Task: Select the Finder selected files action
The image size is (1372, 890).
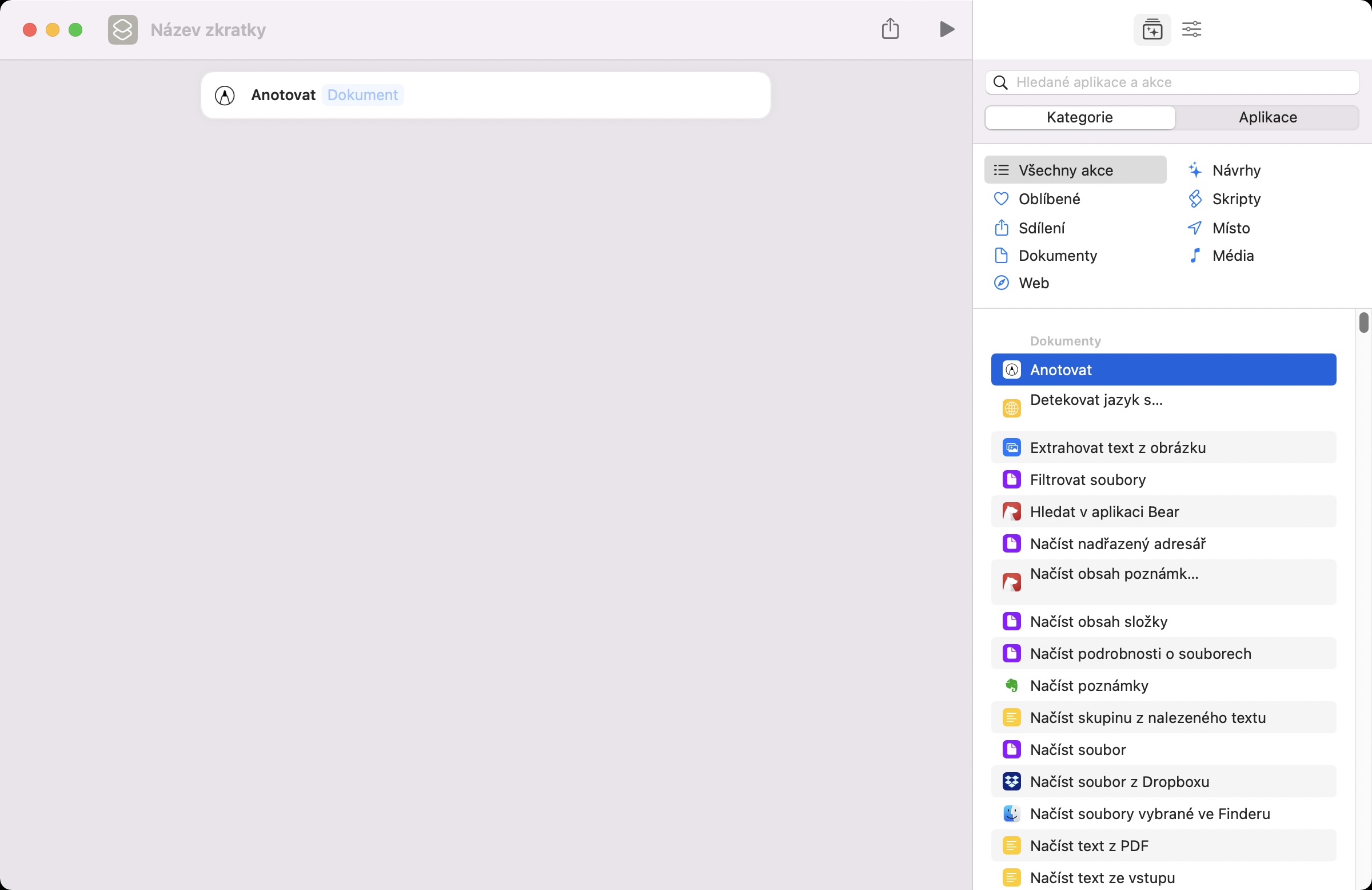Action: click(x=1149, y=813)
